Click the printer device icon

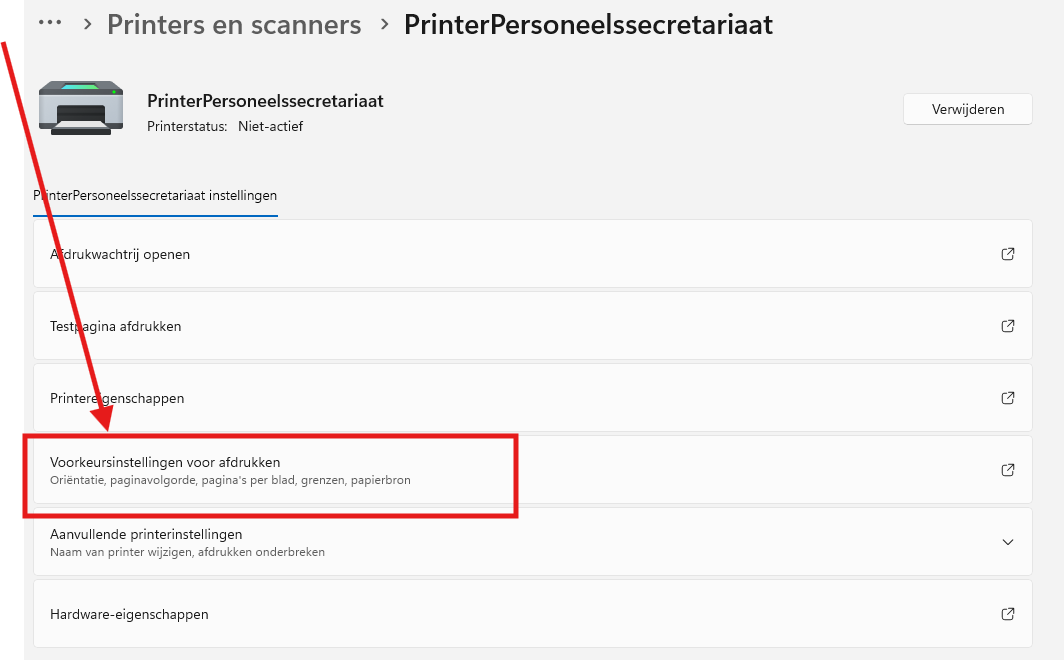pos(81,108)
